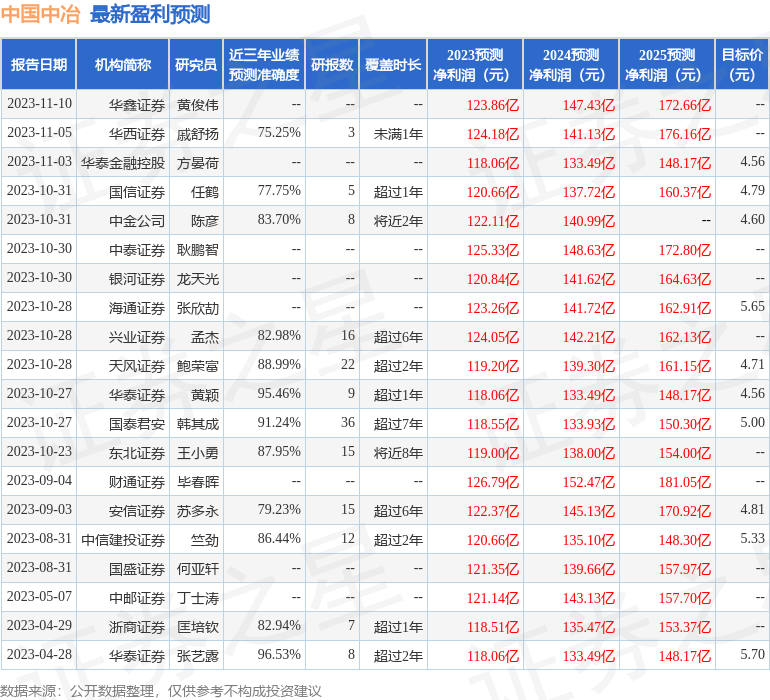The height and width of the screenshot is (700, 770).
Task: Select the 研究员 column header
Action: coord(196,65)
